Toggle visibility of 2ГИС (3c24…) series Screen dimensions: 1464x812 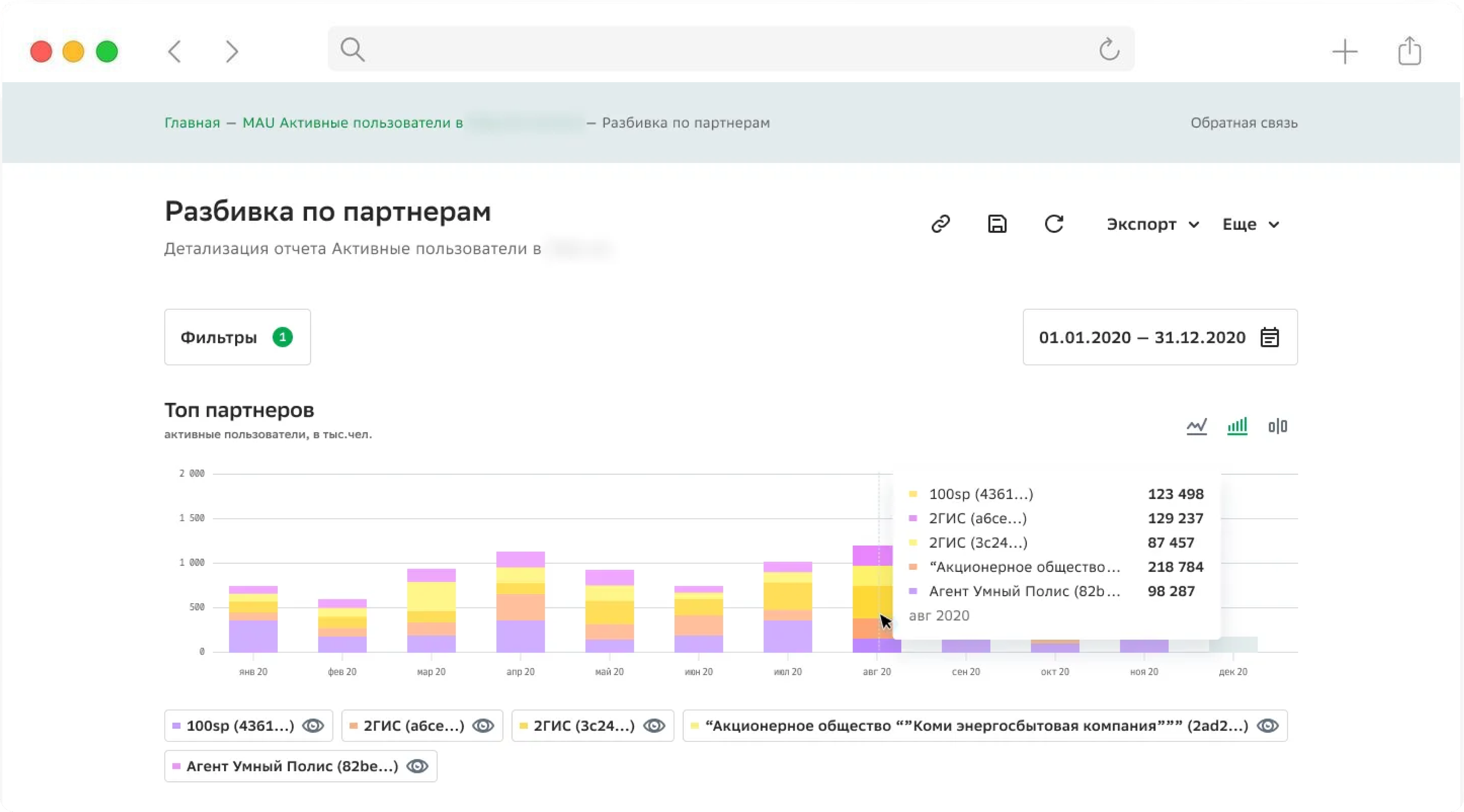tap(654, 726)
